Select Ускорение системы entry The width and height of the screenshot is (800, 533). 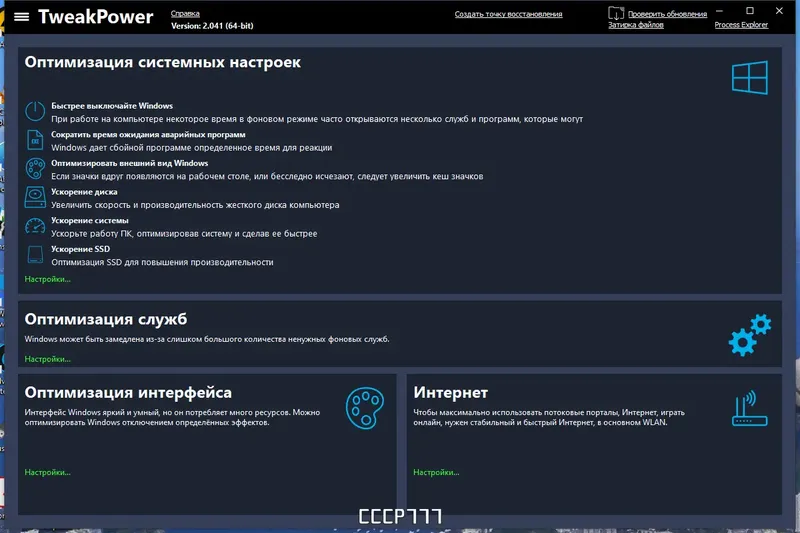(x=90, y=220)
